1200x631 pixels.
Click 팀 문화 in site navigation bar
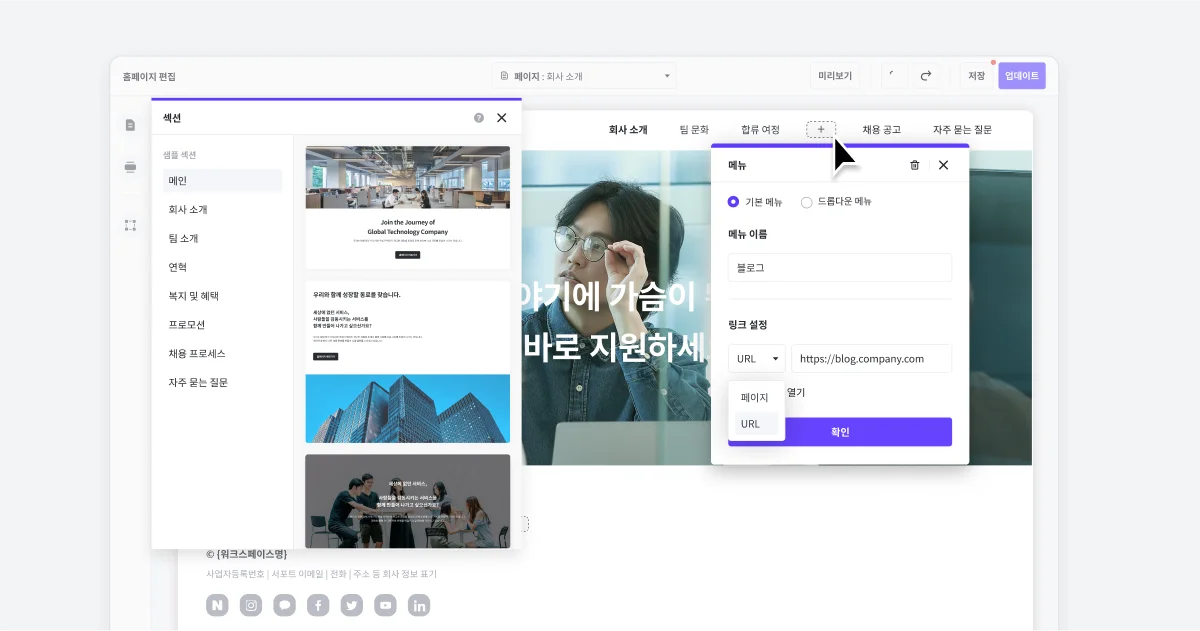(x=694, y=130)
